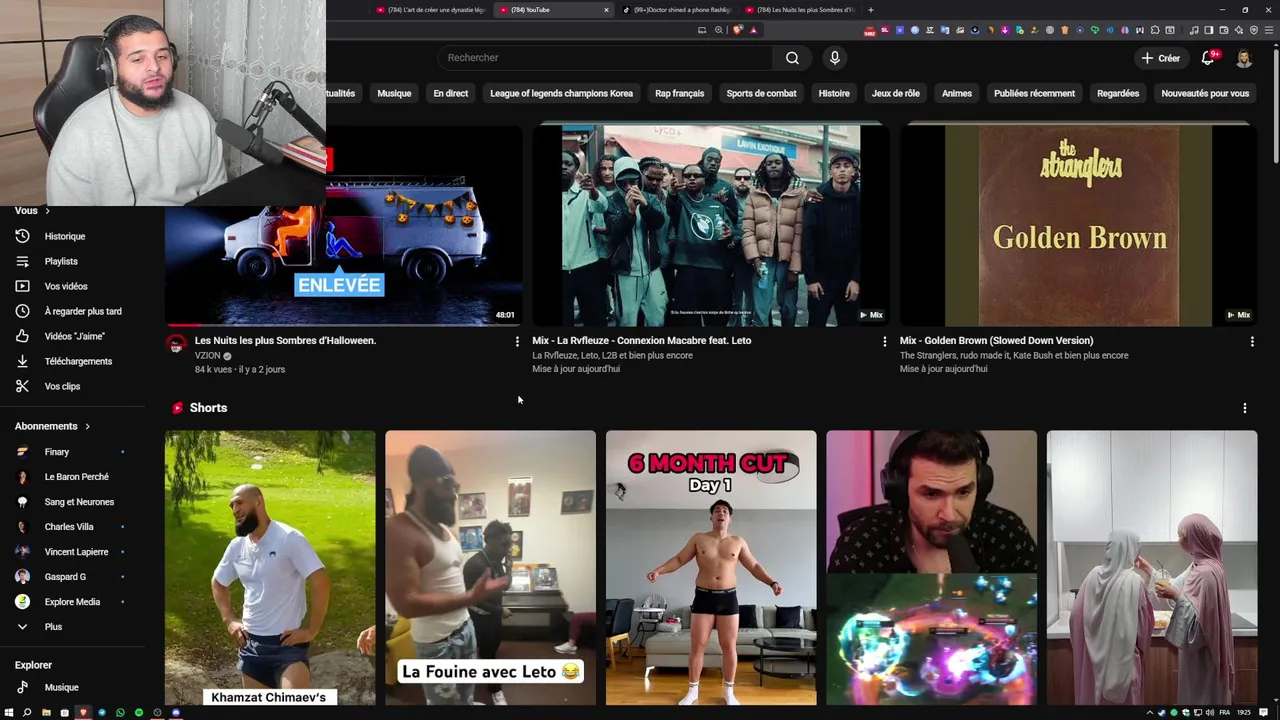Open Windows Start menu
1280x720 pixels.
9,713
